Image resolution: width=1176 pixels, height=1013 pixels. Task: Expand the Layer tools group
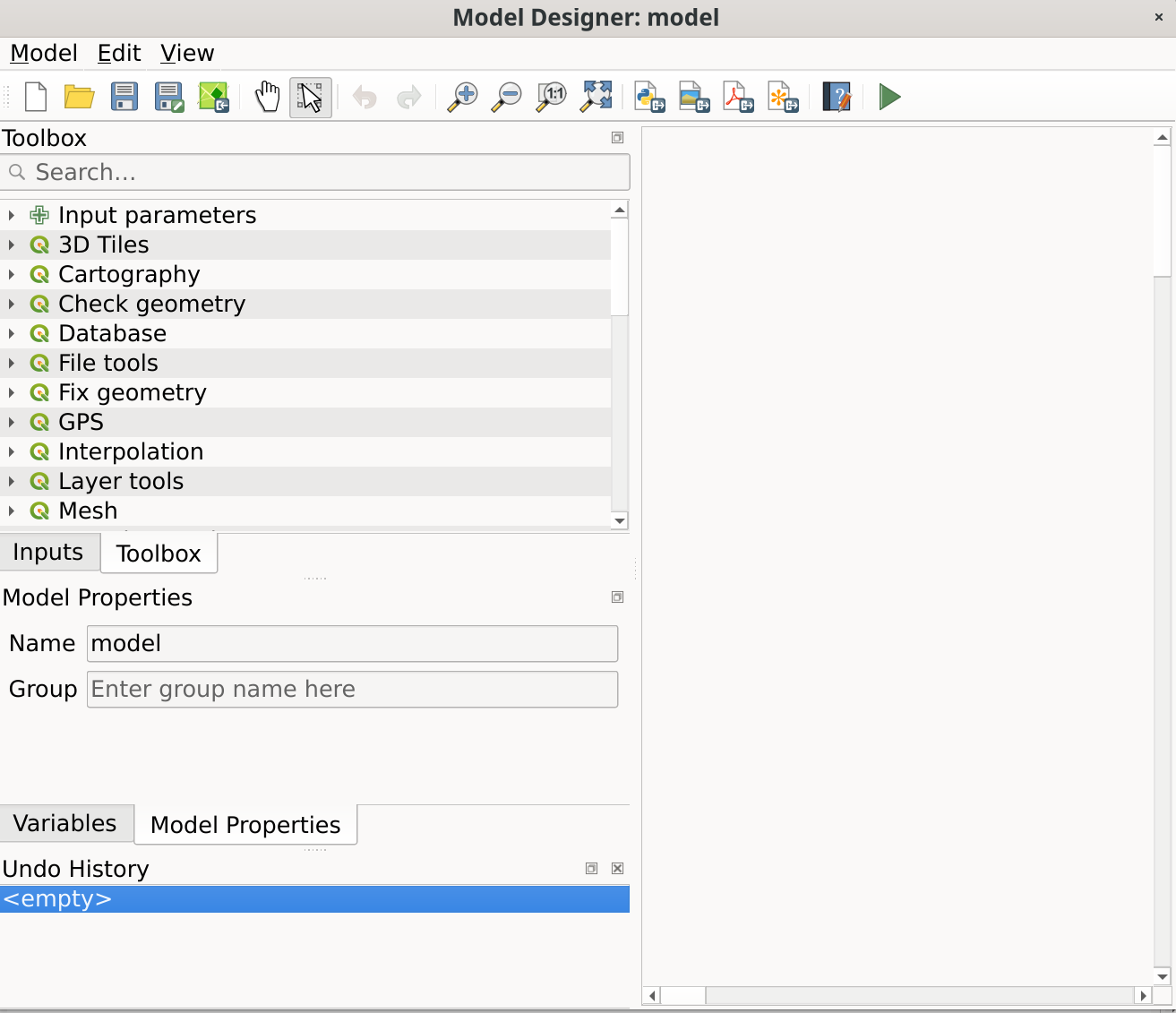tap(12, 482)
